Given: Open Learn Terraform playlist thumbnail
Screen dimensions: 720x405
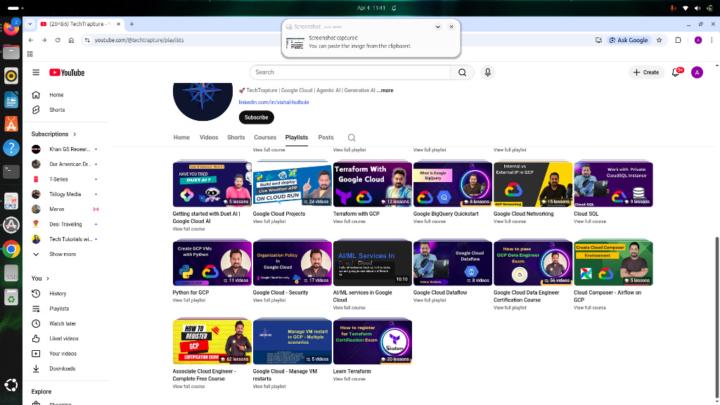Looking at the screenshot, I should pos(372,341).
